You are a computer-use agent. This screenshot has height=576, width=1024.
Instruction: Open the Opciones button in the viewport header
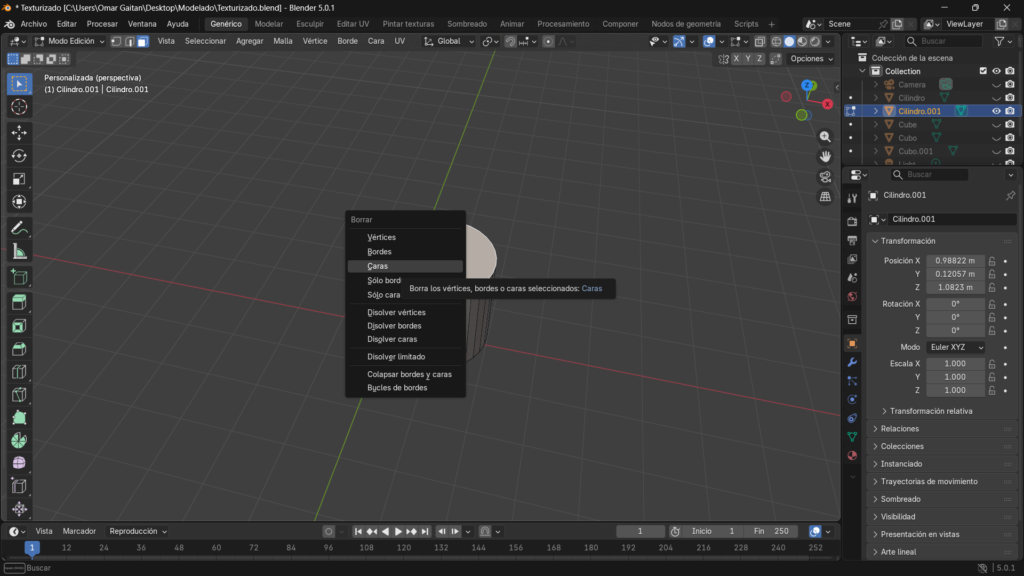tap(810, 59)
